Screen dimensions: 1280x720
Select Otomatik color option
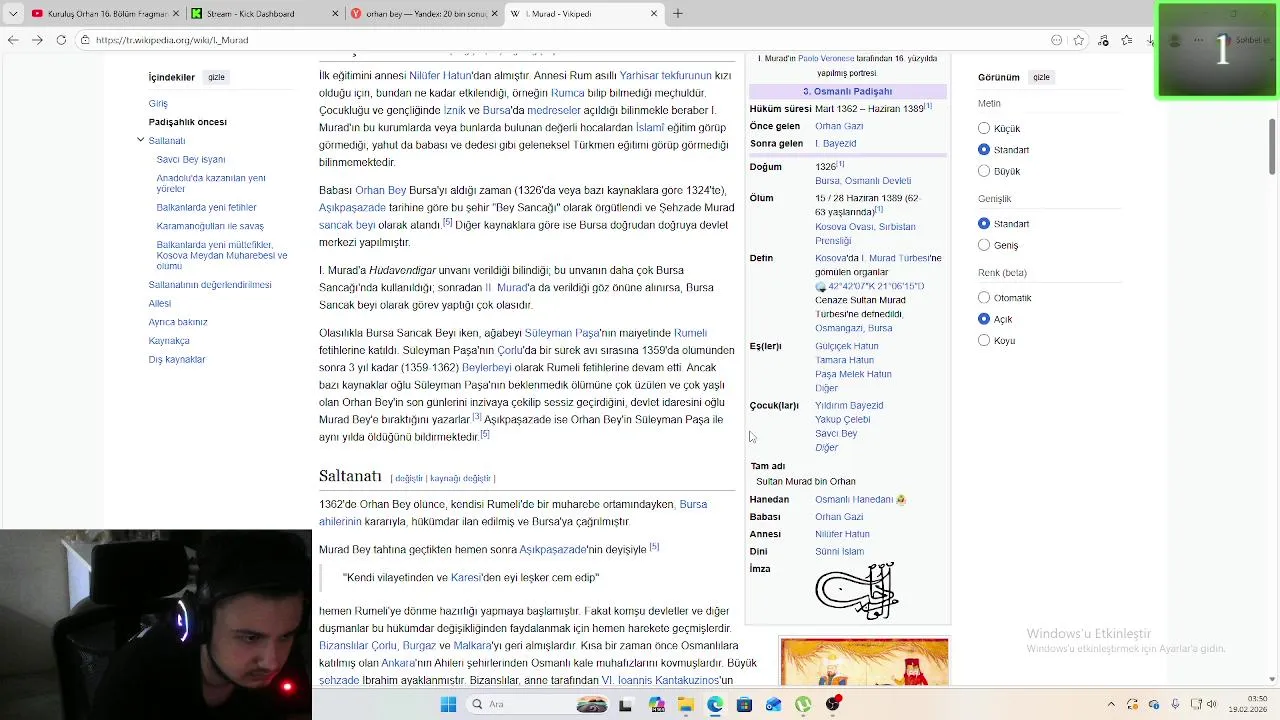pos(984,298)
